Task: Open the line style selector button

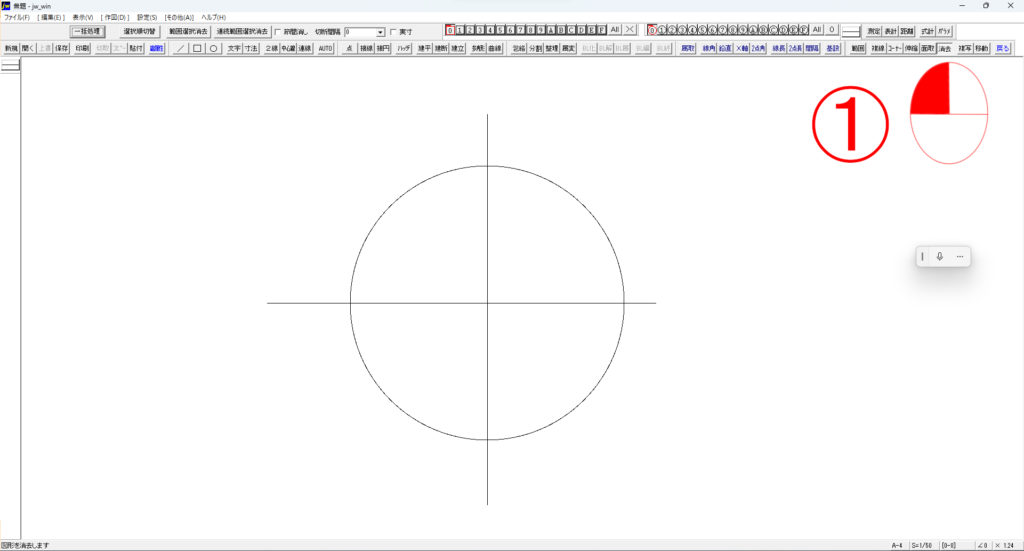Action: tap(851, 31)
